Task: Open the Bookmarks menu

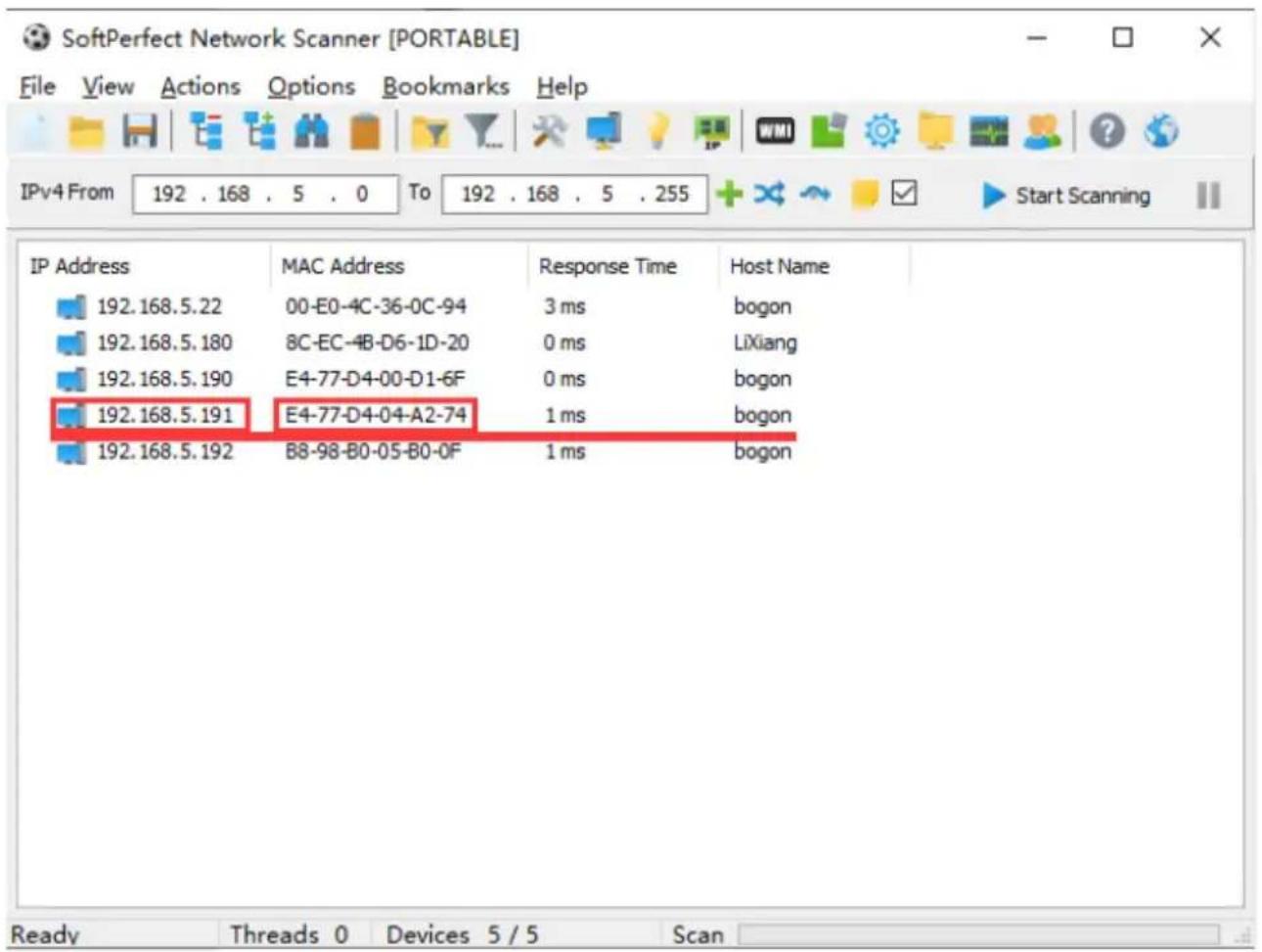Action: pos(445,86)
